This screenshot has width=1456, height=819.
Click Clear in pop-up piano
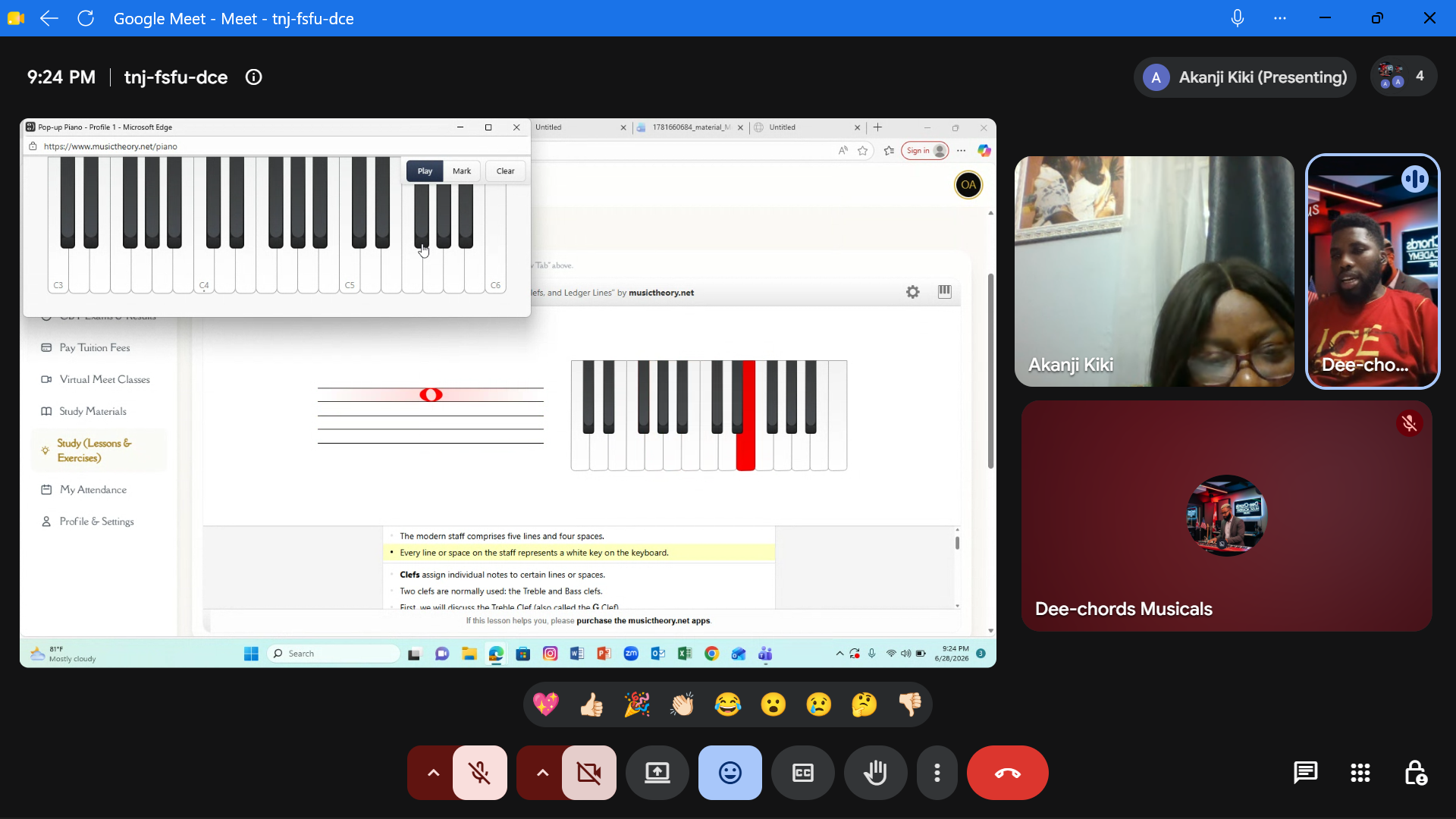(506, 171)
